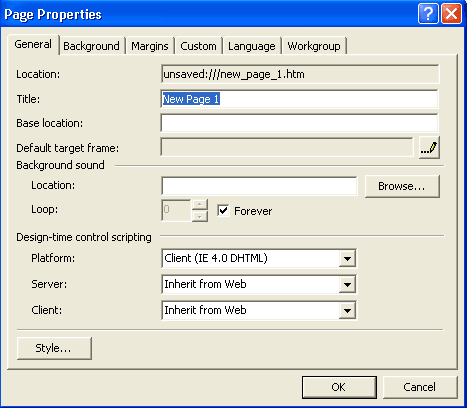467x408 pixels.
Task: Click the Style... button
Action: point(54,348)
